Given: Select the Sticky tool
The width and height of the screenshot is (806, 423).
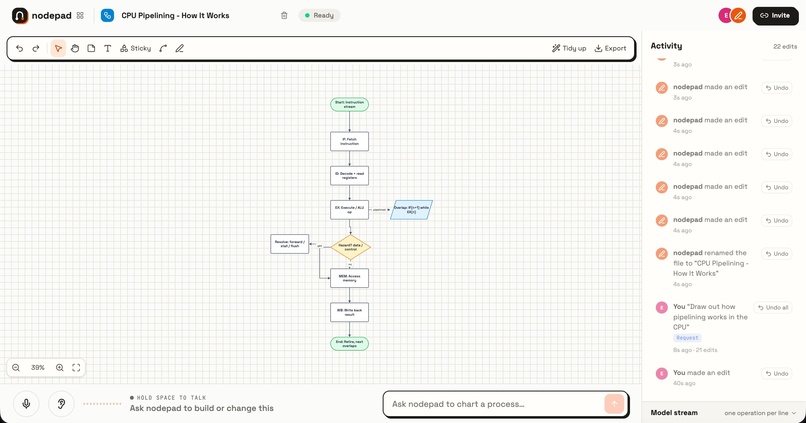Looking at the screenshot, I should pyautogui.click(x=136, y=48).
